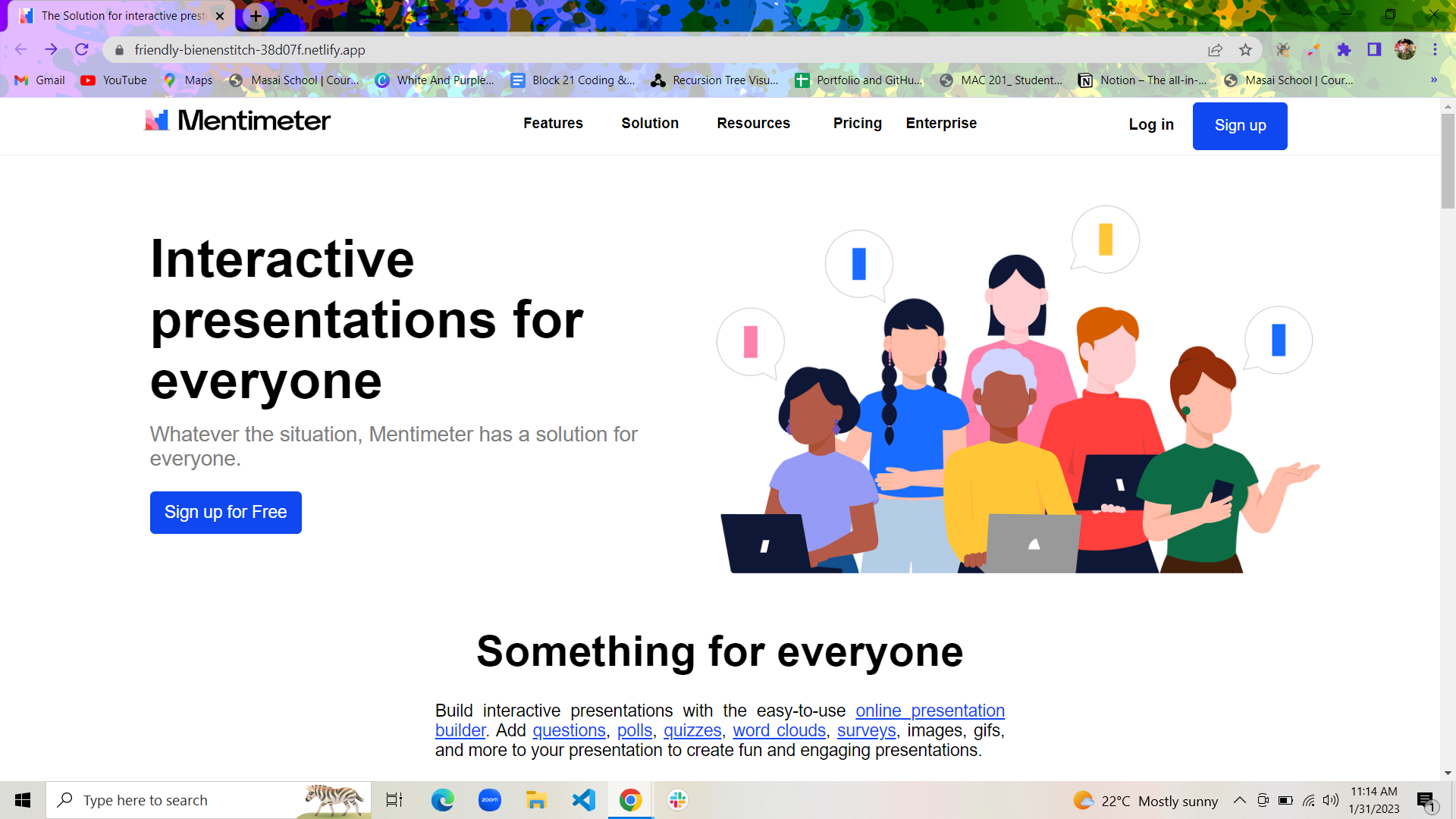Switch to Chrome on the taskbar

click(630, 800)
